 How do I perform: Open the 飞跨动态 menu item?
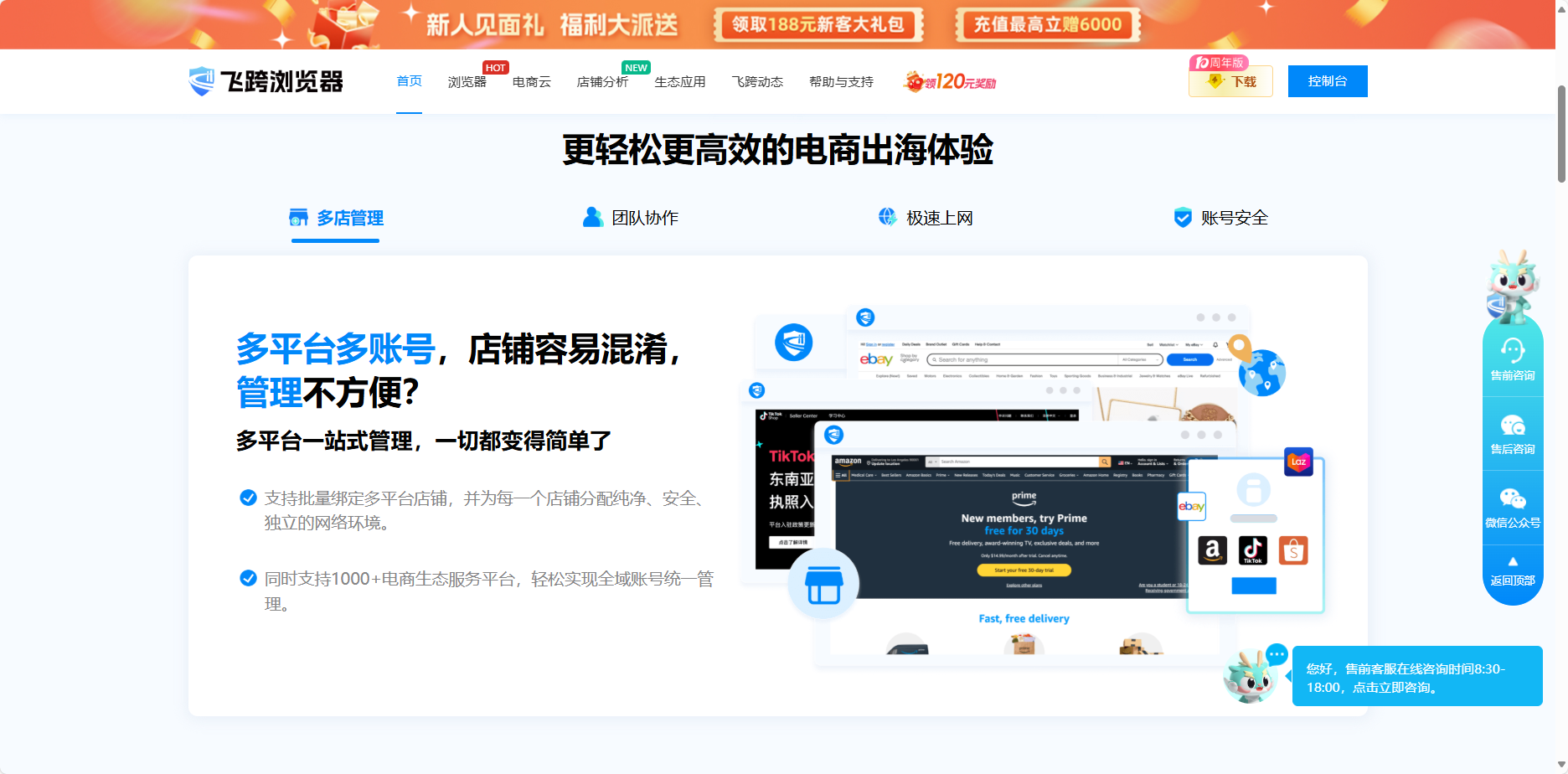(757, 82)
